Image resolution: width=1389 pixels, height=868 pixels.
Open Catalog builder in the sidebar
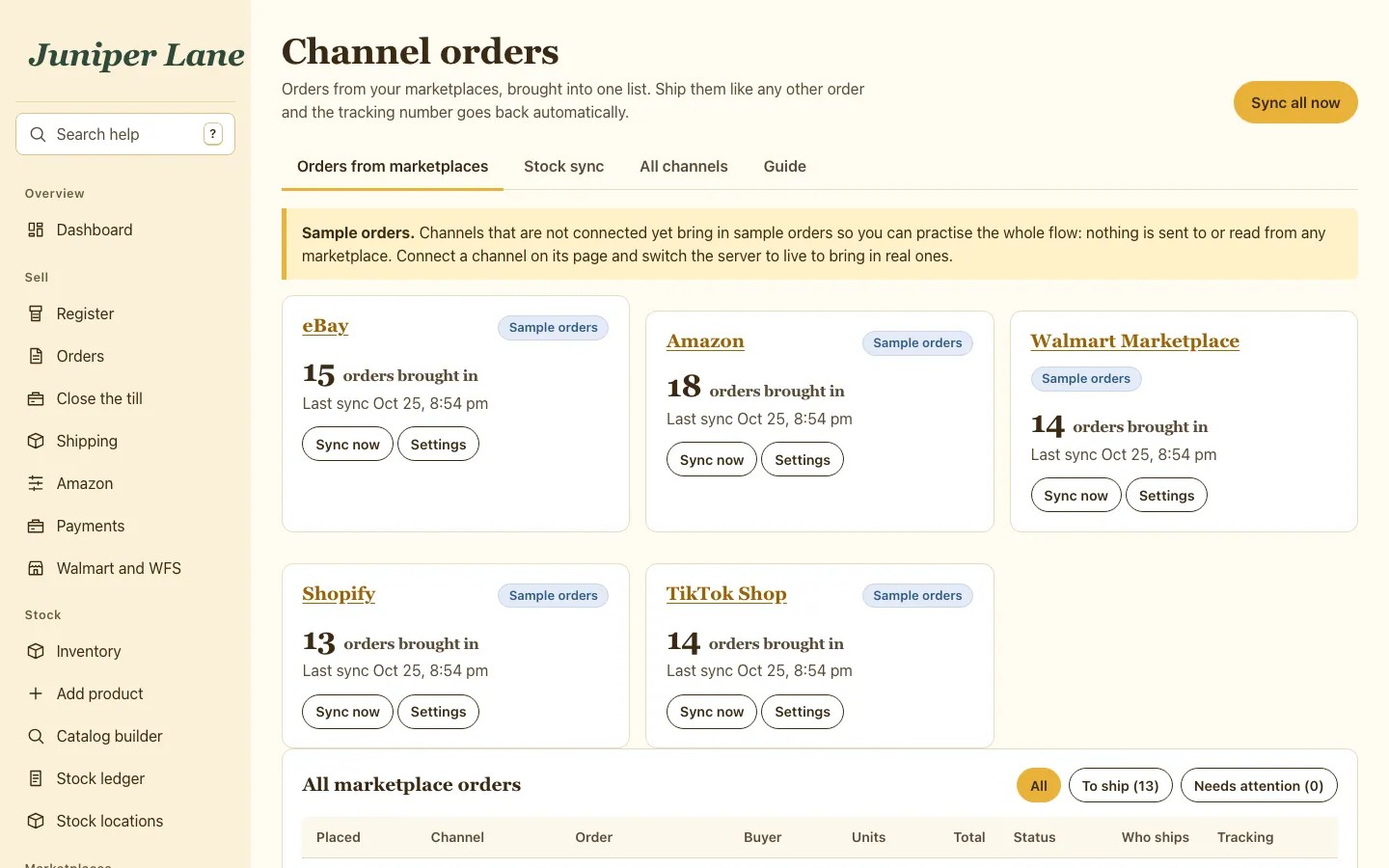(x=125, y=736)
